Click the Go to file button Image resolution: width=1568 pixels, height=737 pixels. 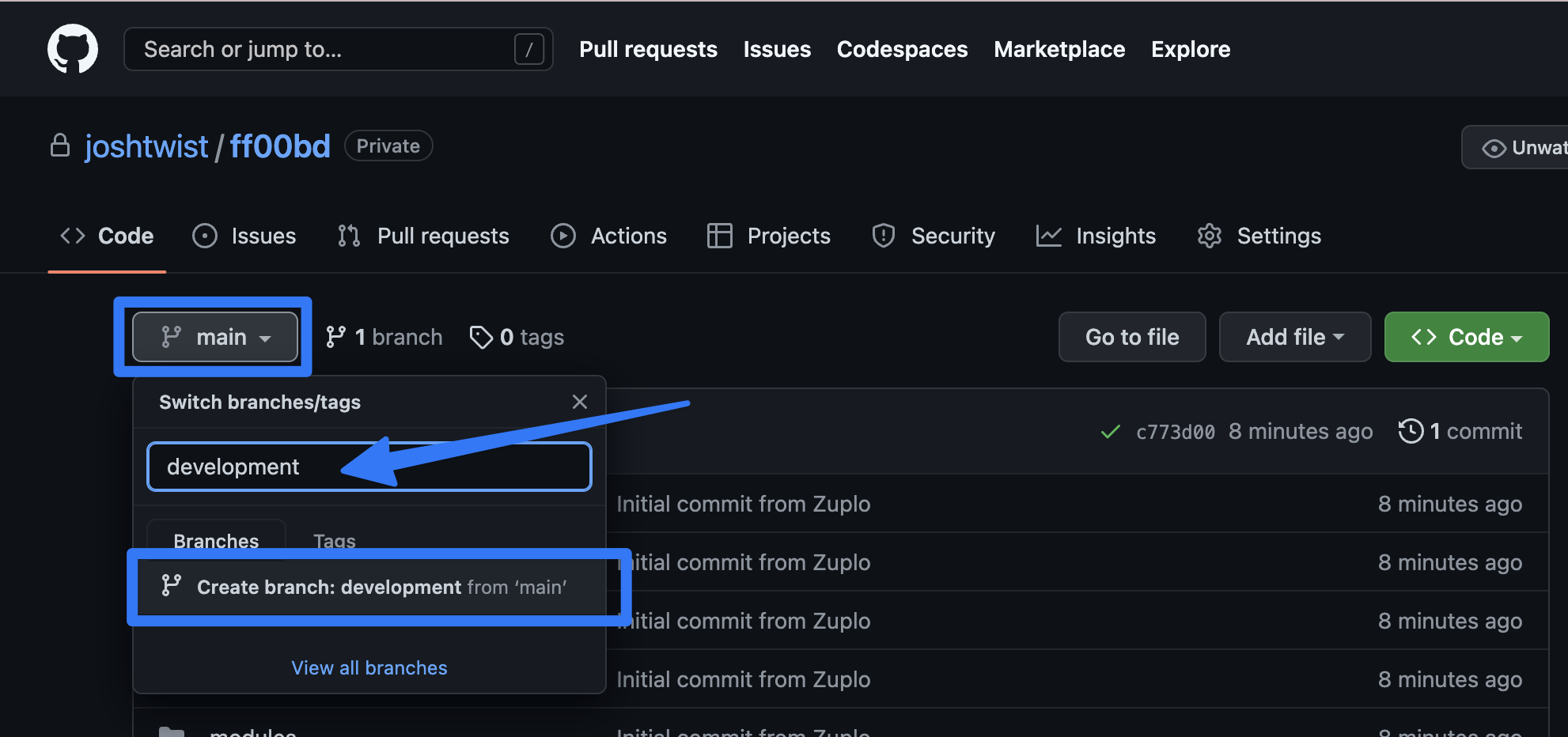tap(1132, 337)
